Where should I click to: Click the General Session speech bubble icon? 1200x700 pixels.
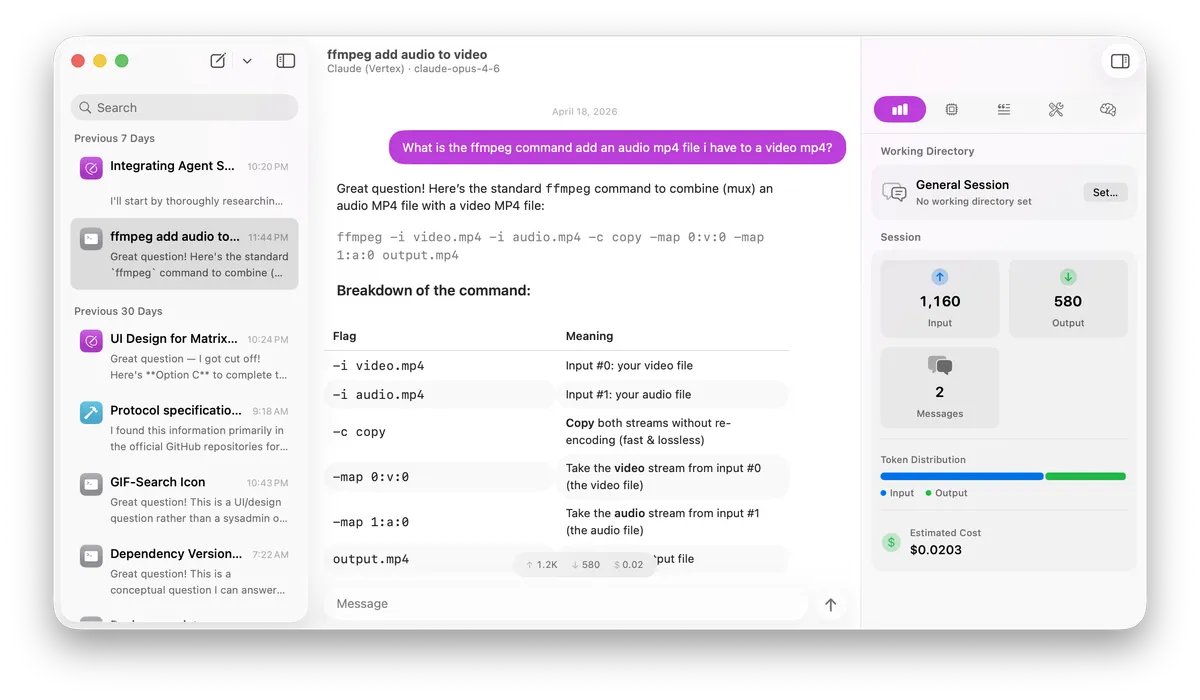point(892,192)
